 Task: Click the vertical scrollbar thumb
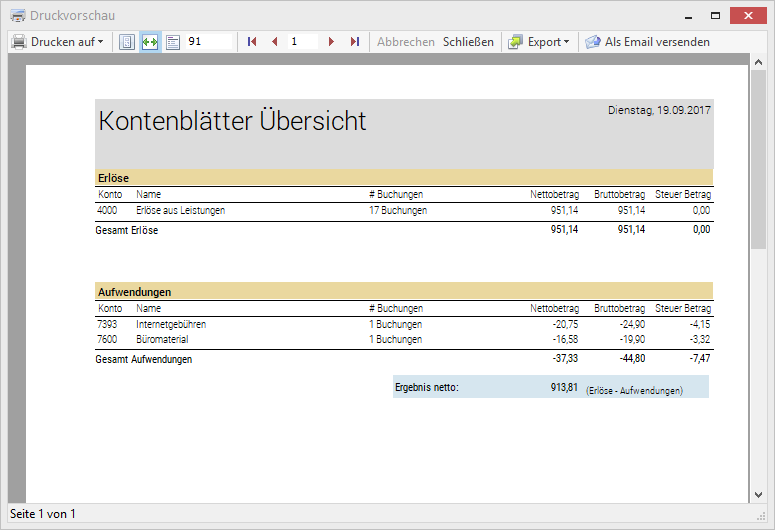[x=759, y=160]
